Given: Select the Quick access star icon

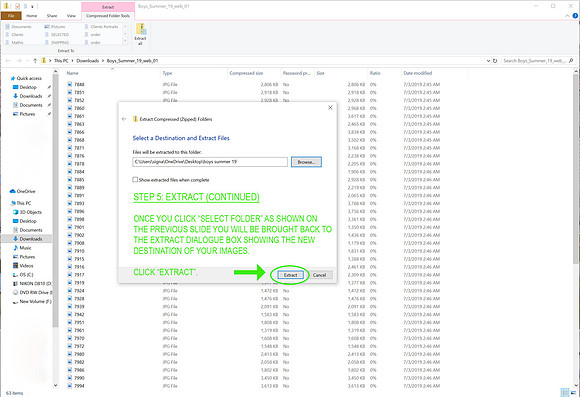Looking at the screenshot, I should 13,78.
